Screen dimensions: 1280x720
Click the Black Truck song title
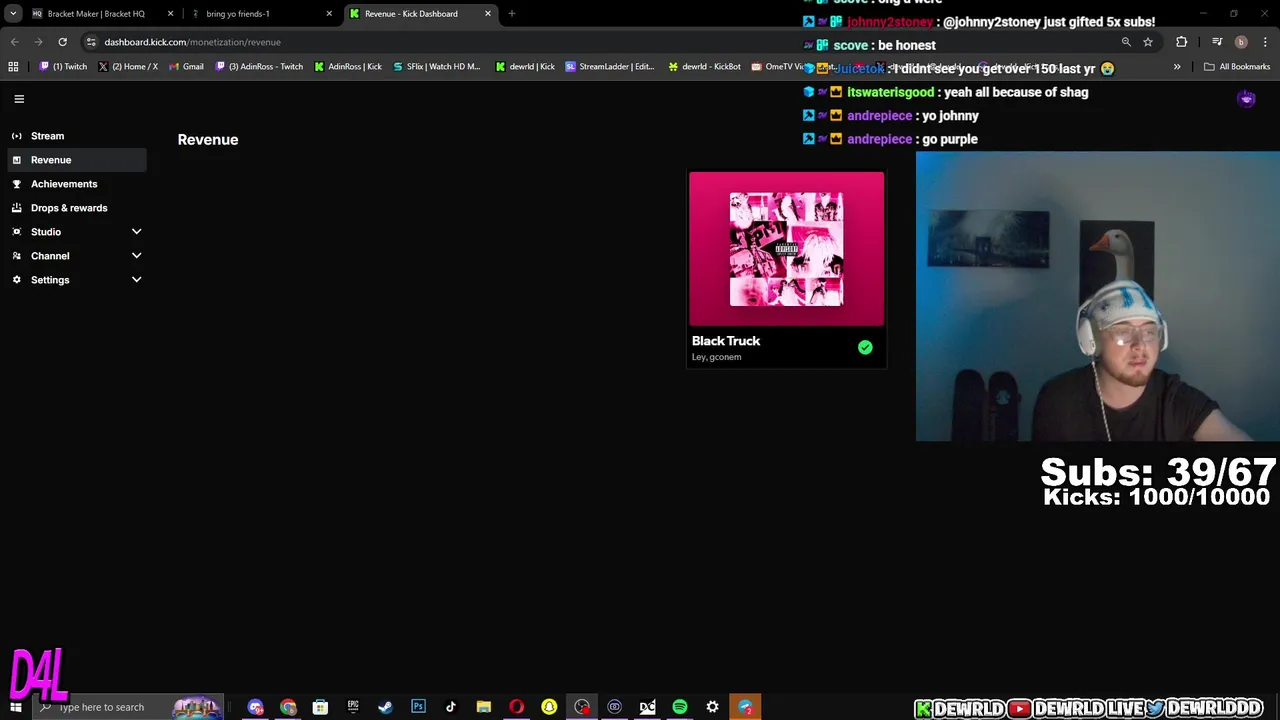[x=726, y=341]
